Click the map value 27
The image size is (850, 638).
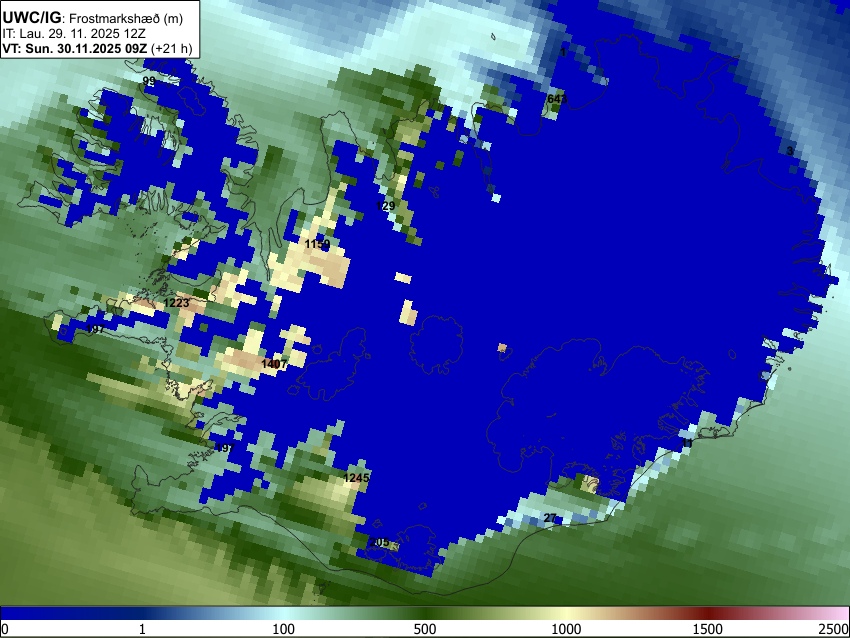[550, 518]
